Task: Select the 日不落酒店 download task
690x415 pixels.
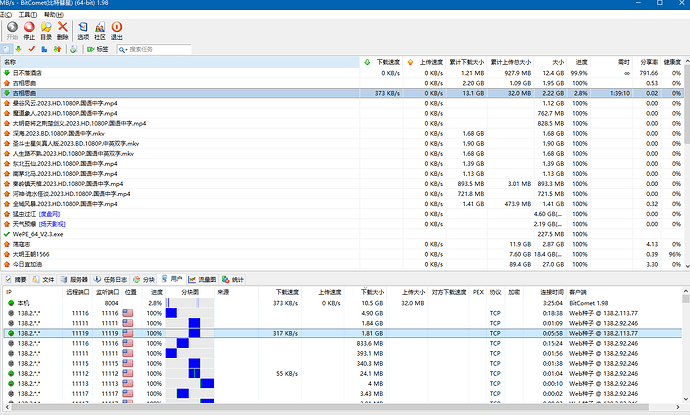Action: point(342,73)
